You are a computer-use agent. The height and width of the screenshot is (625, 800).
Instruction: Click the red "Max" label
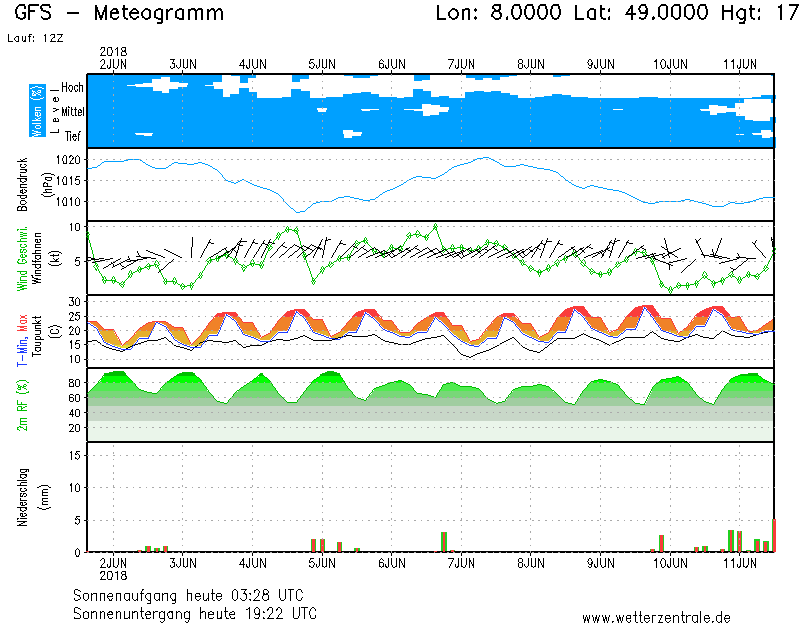[22, 322]
